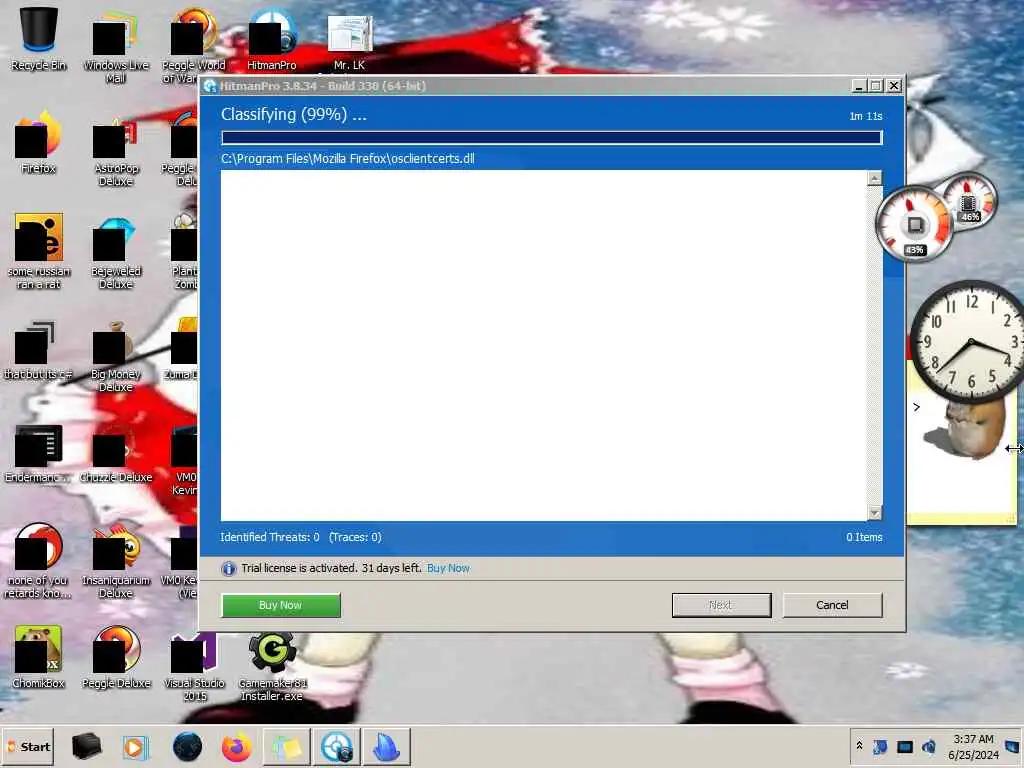Click the Cancel button in HitmanPro
Viewport: 1024px width, 768px height.
832,605
